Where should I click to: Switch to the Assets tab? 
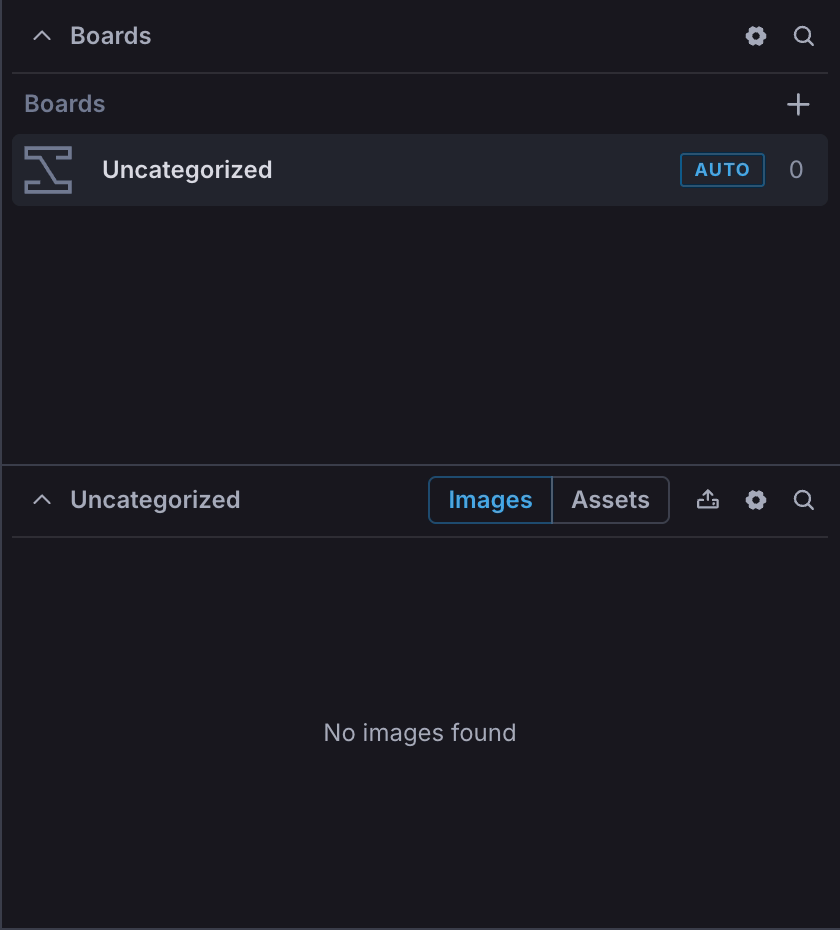[x=610, y=500]
